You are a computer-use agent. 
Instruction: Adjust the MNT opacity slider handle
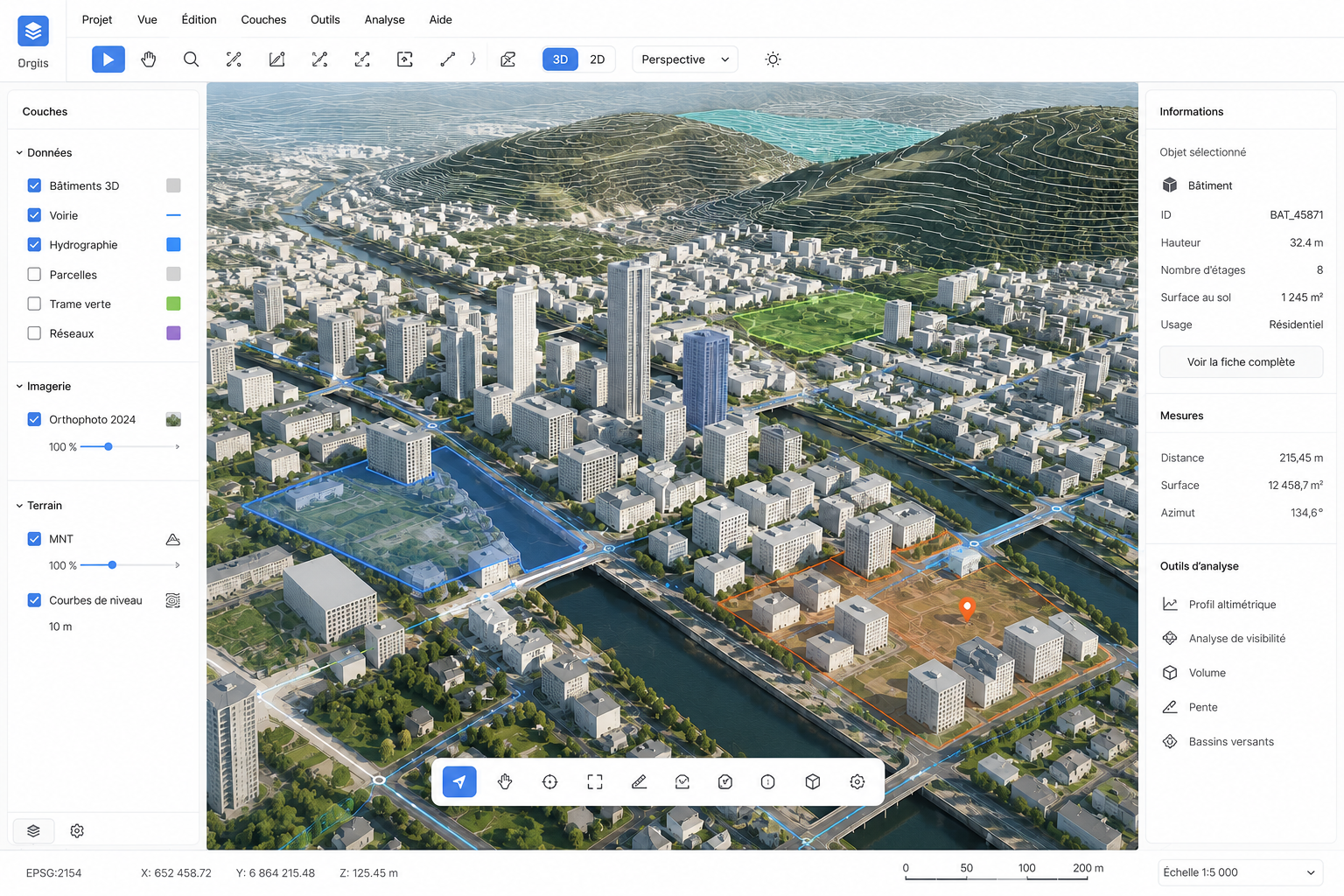pyautogui.click(x=112, y=565)
